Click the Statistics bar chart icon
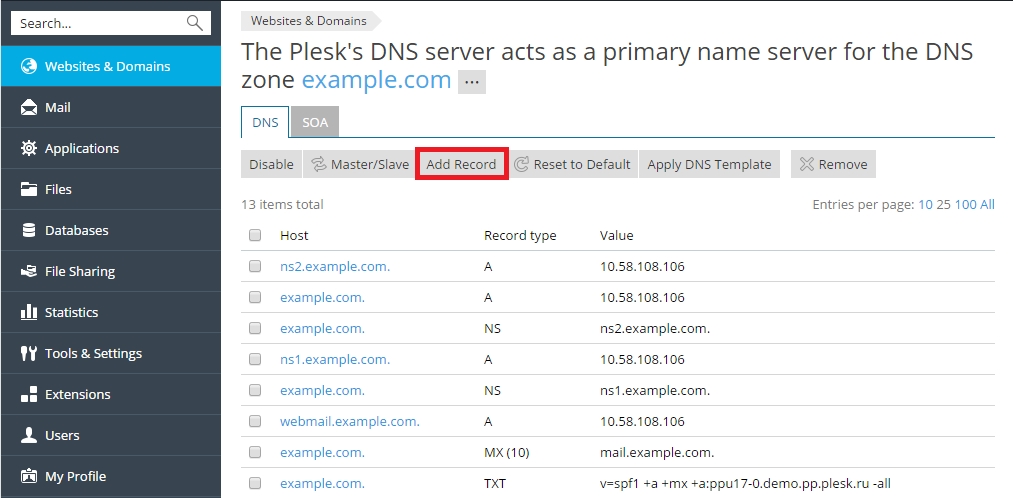This screenshot has width=1013, height=498. click(28, 313)
